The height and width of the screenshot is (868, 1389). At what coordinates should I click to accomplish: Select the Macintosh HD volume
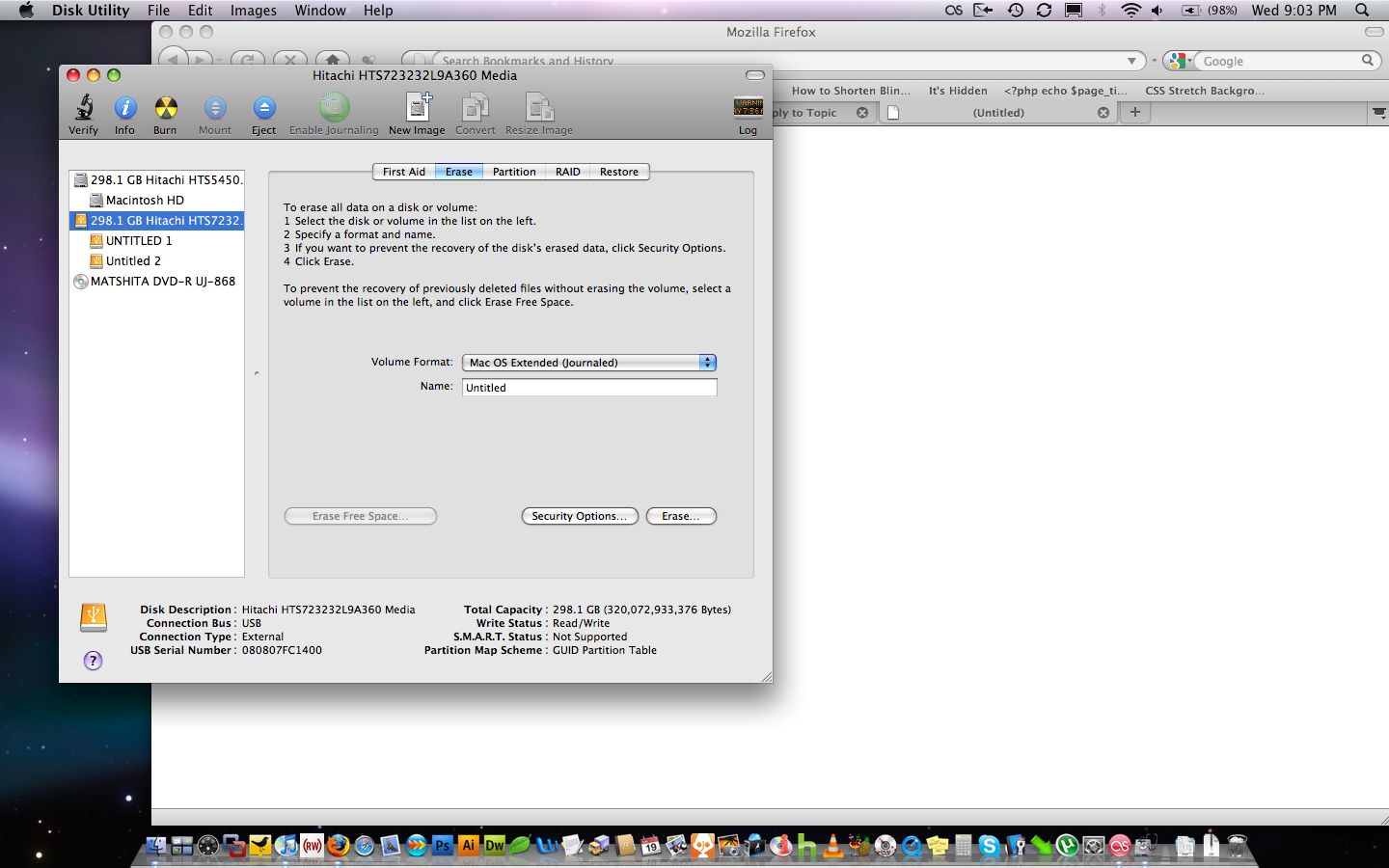(157, 201)
